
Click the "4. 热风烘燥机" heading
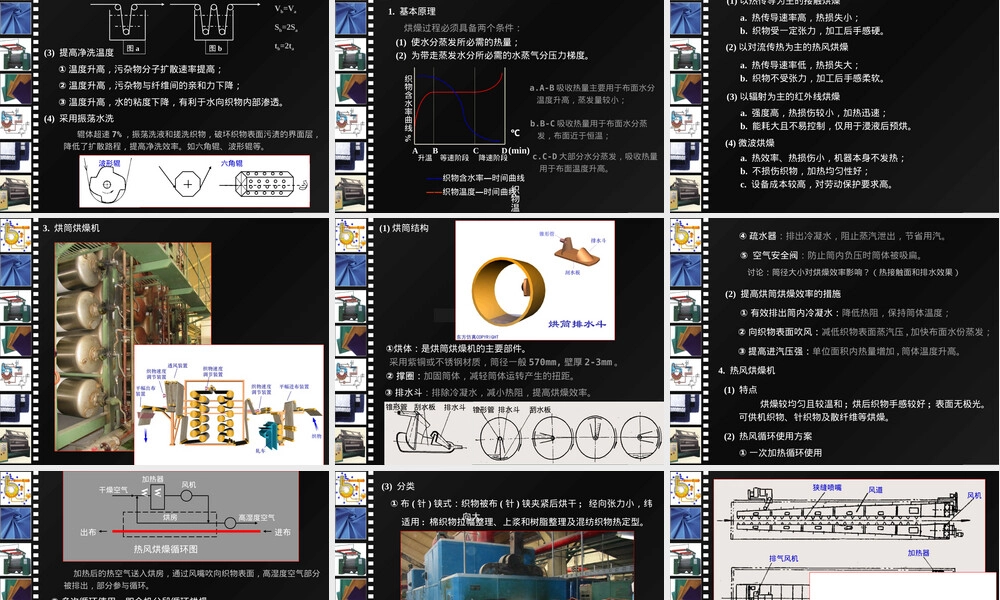point(746,370)
